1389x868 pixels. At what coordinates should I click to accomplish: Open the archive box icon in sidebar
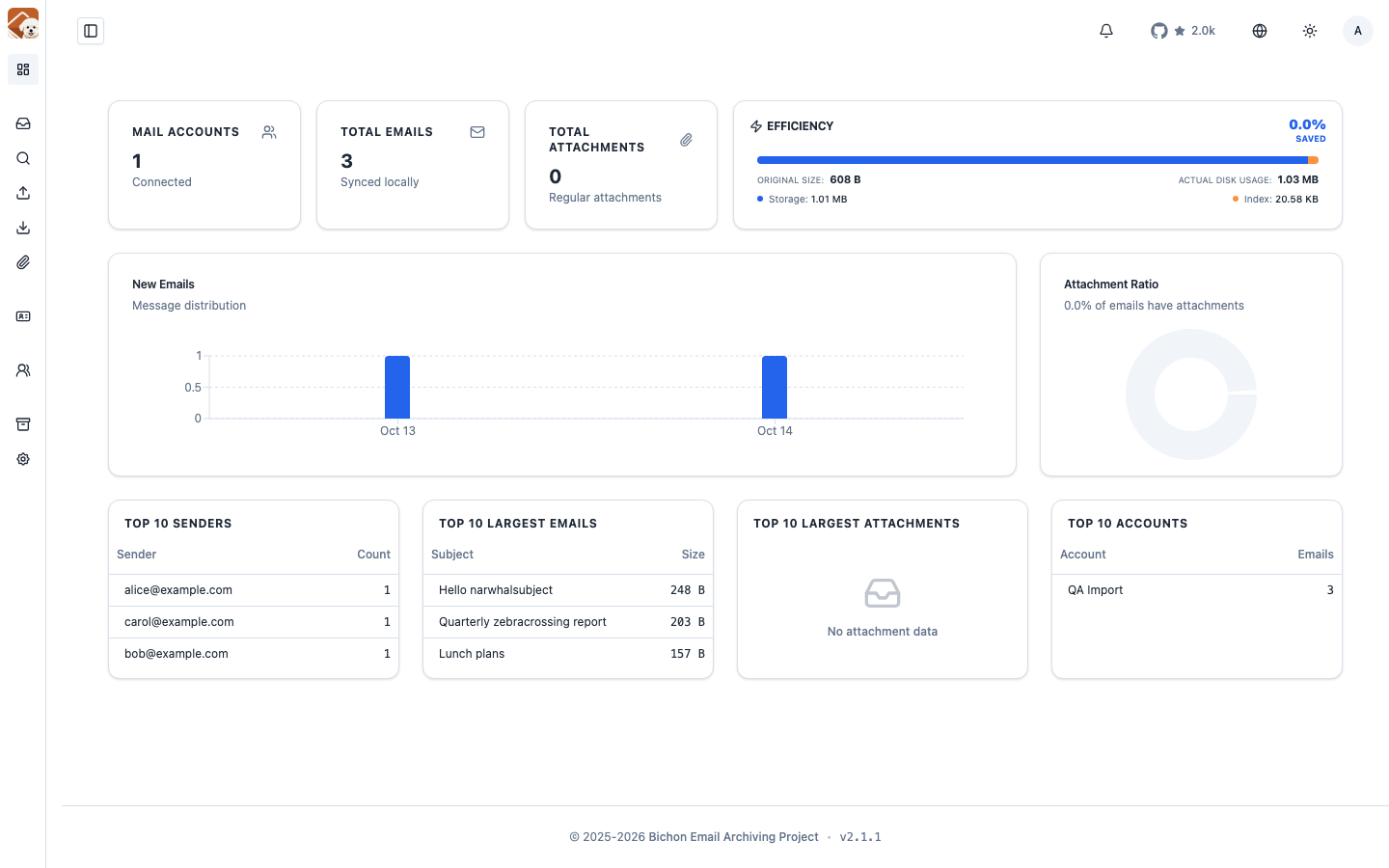pyautogui.click(x=23, y=424)
